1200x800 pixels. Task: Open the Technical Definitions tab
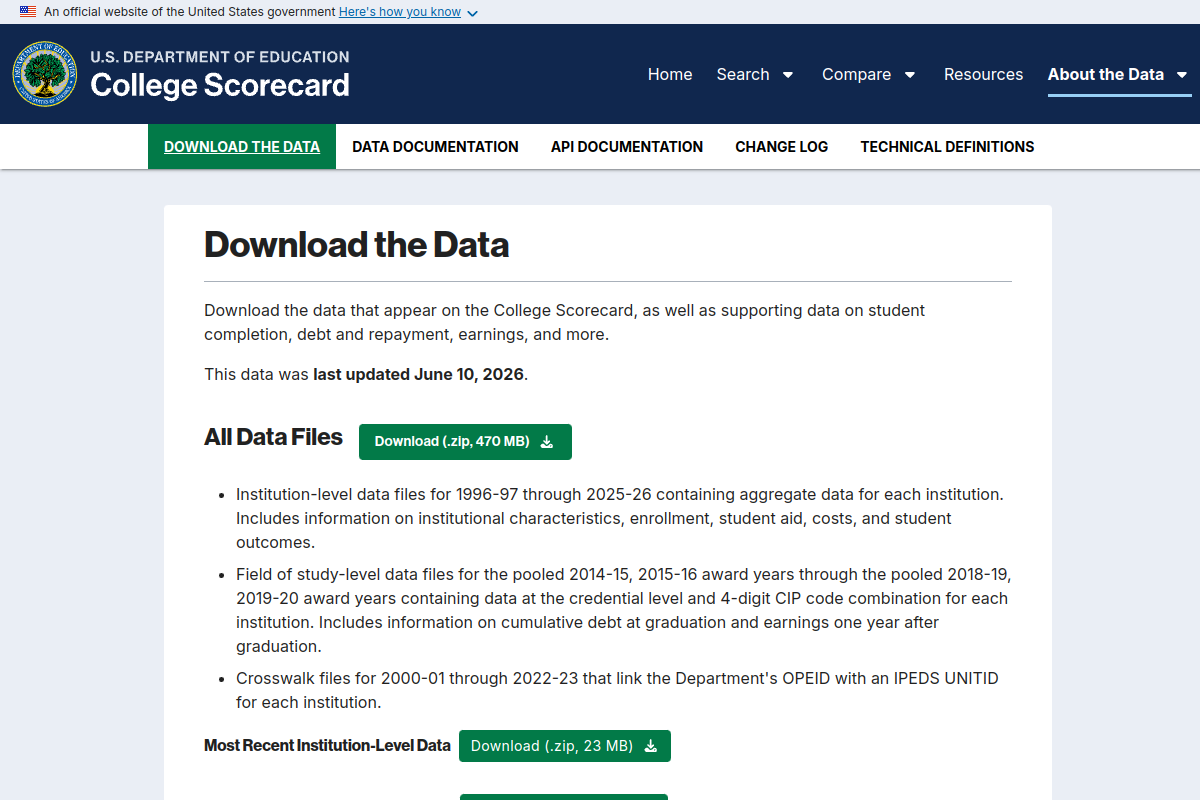pos(947,146)
